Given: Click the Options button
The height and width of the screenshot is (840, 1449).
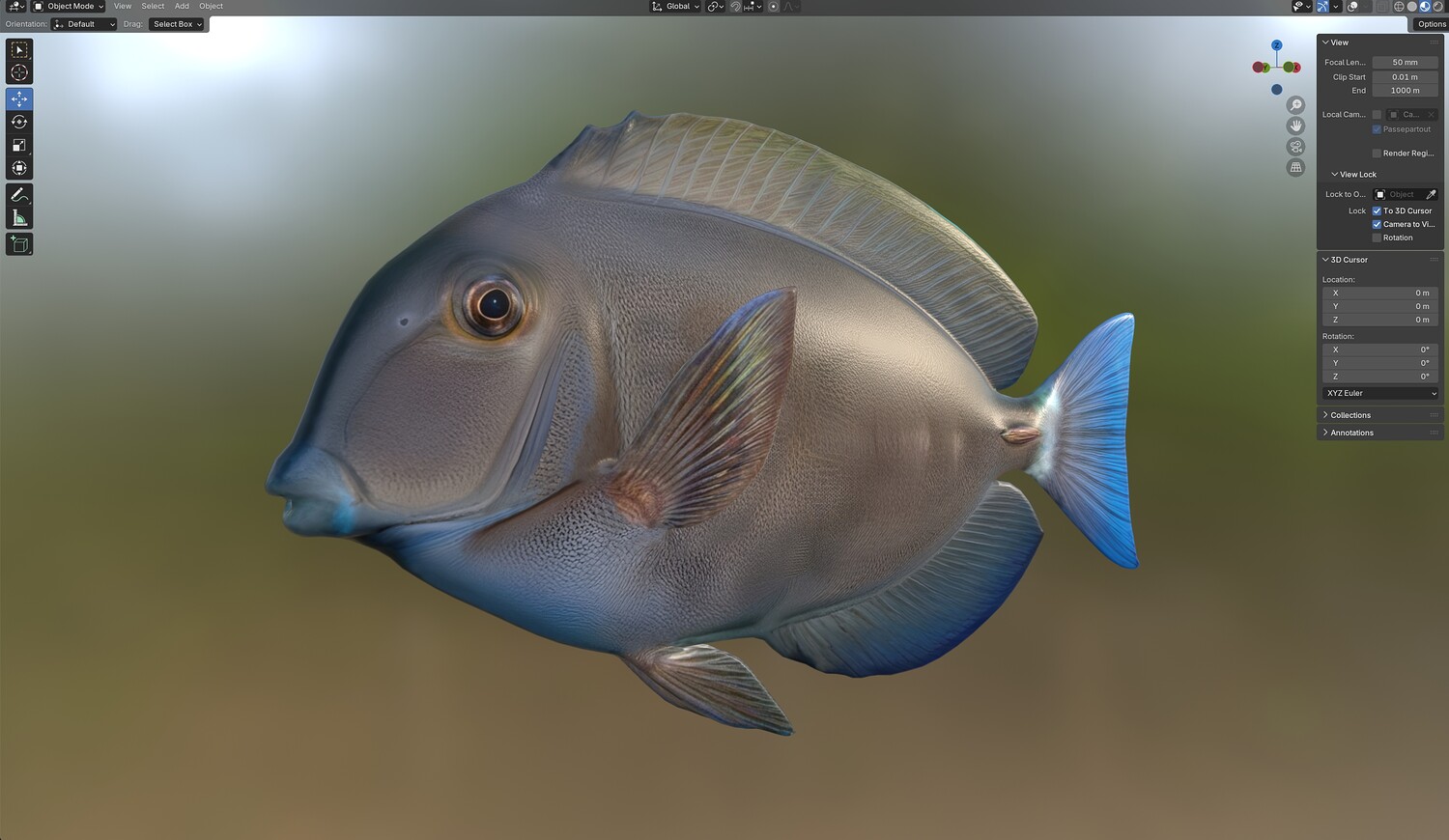Looking at the screenshot, I should (x=1431, y=24).
